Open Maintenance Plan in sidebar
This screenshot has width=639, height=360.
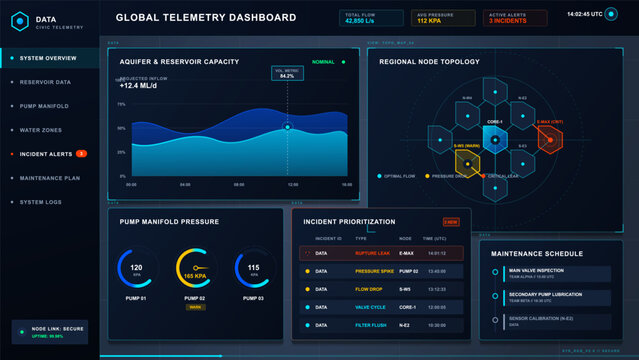pos(50,178)
